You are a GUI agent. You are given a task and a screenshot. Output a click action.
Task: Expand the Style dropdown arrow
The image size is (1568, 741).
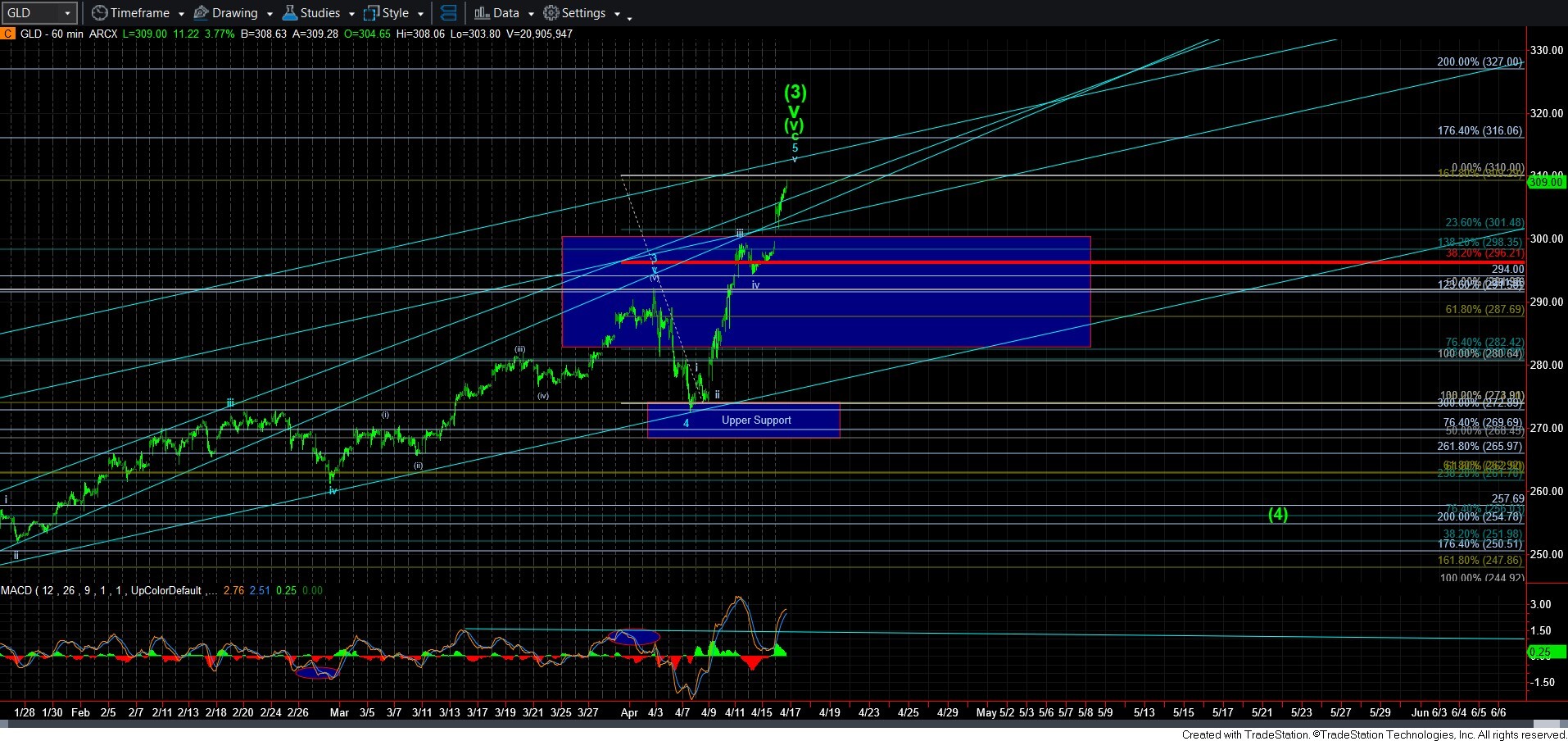420,14
